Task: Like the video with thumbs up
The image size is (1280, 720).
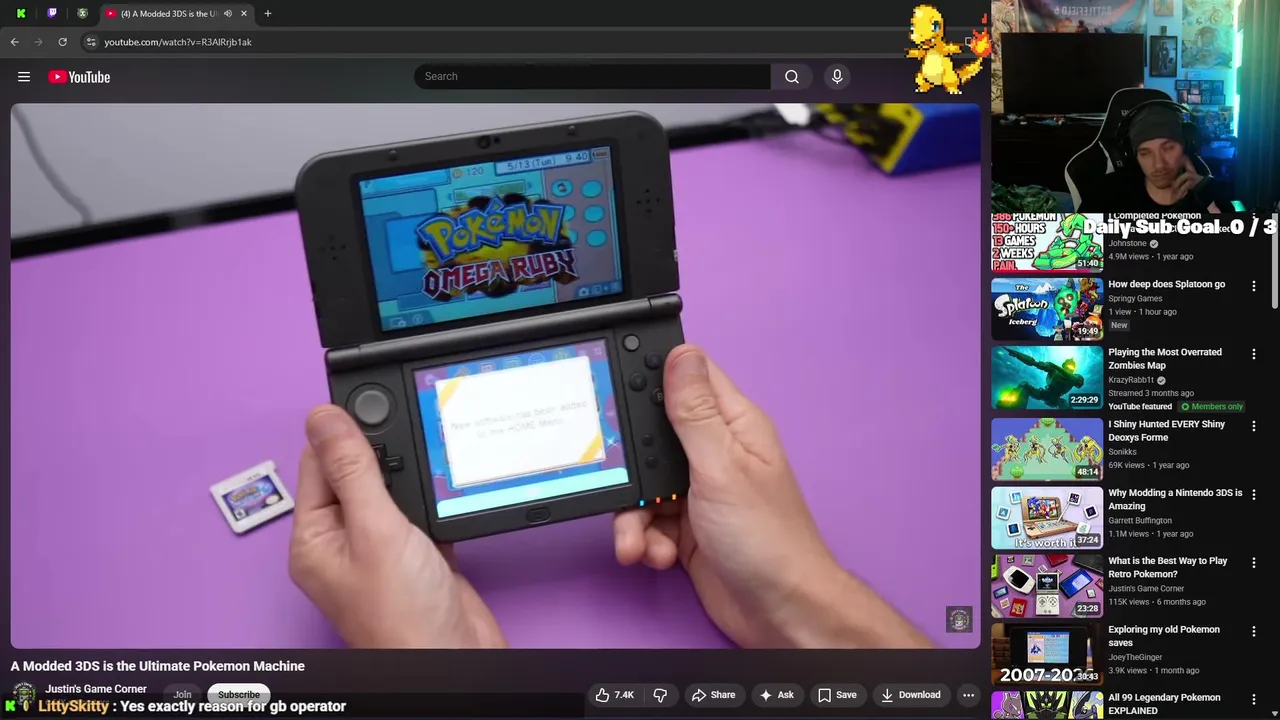Action: (x=603, y=695)
